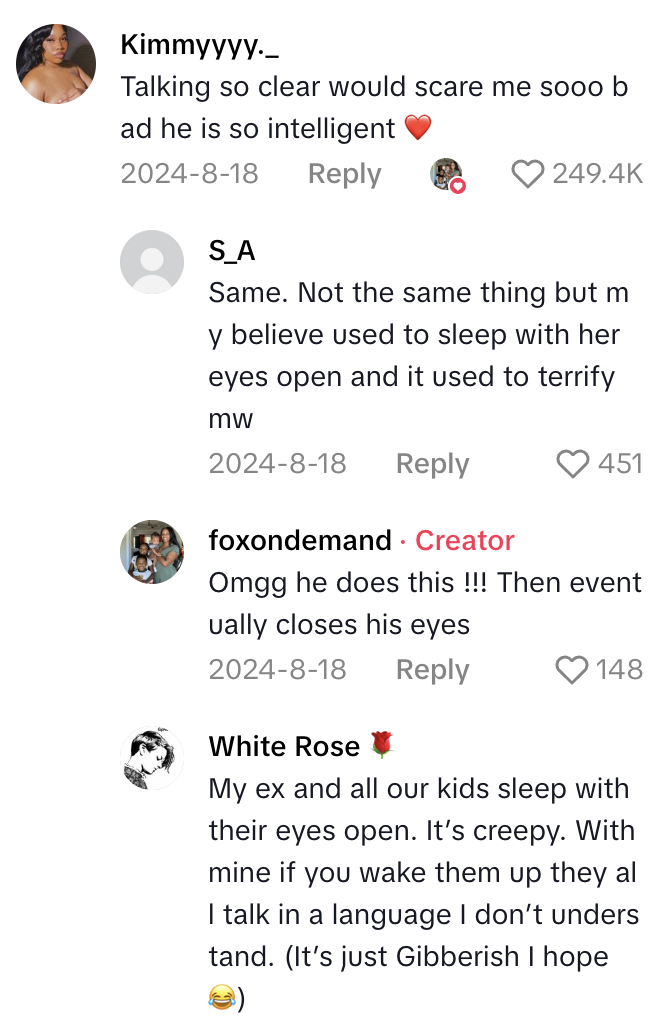Collapse foxondemand's reply thread

pyautogui.click(x=432, y=669)
